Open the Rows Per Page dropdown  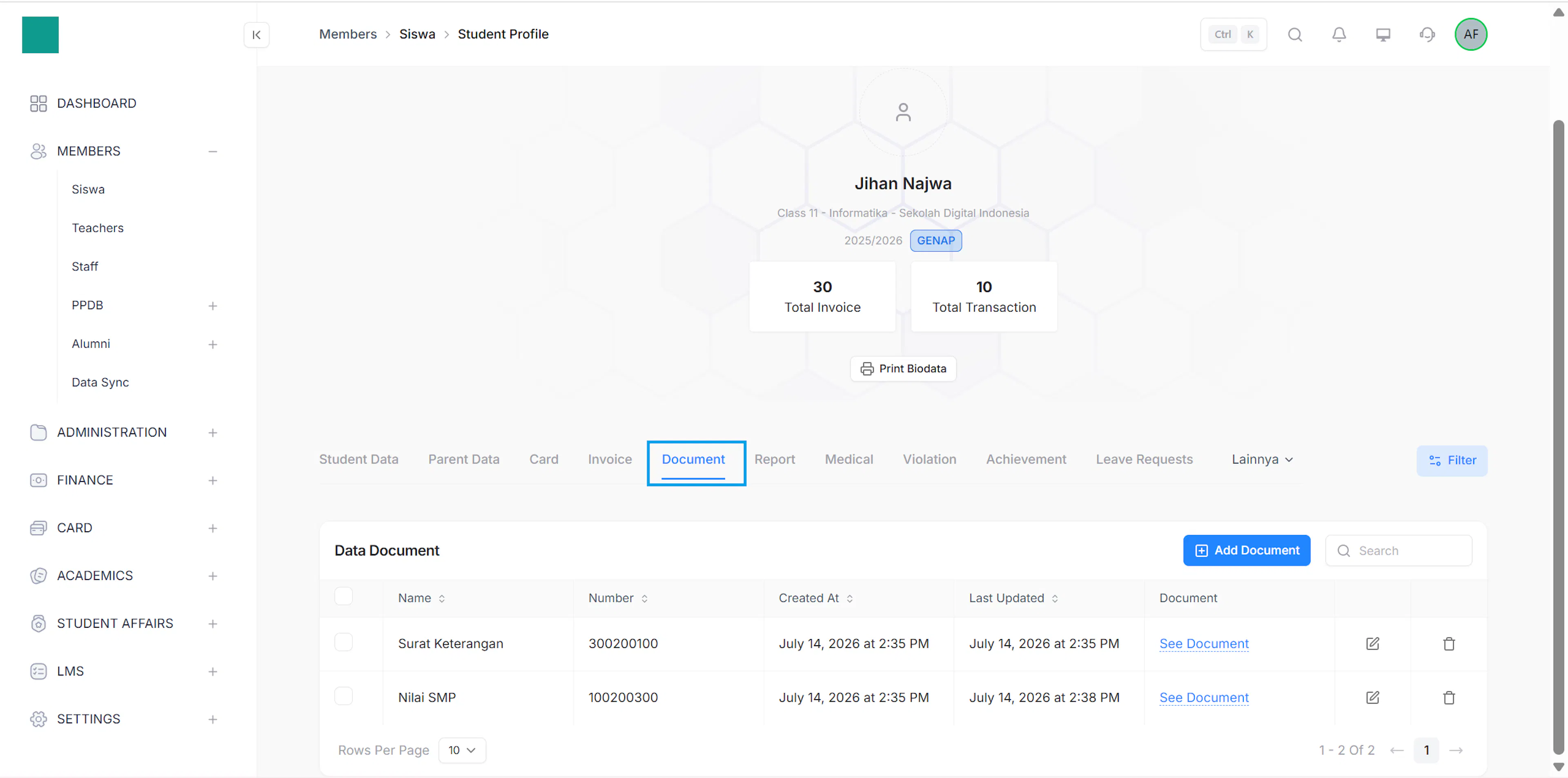tap(462, 750)
